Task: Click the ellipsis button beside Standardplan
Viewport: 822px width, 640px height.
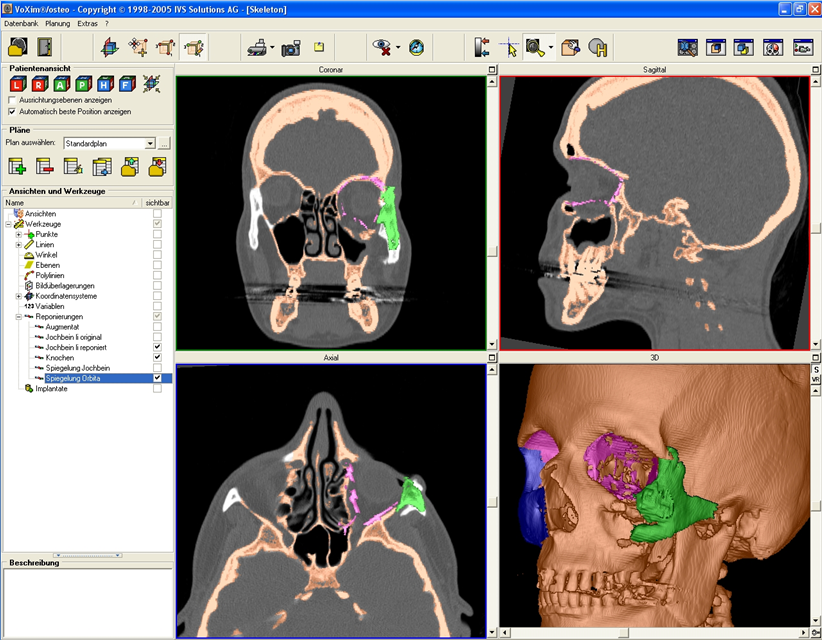Action: (x=164, y=144)
